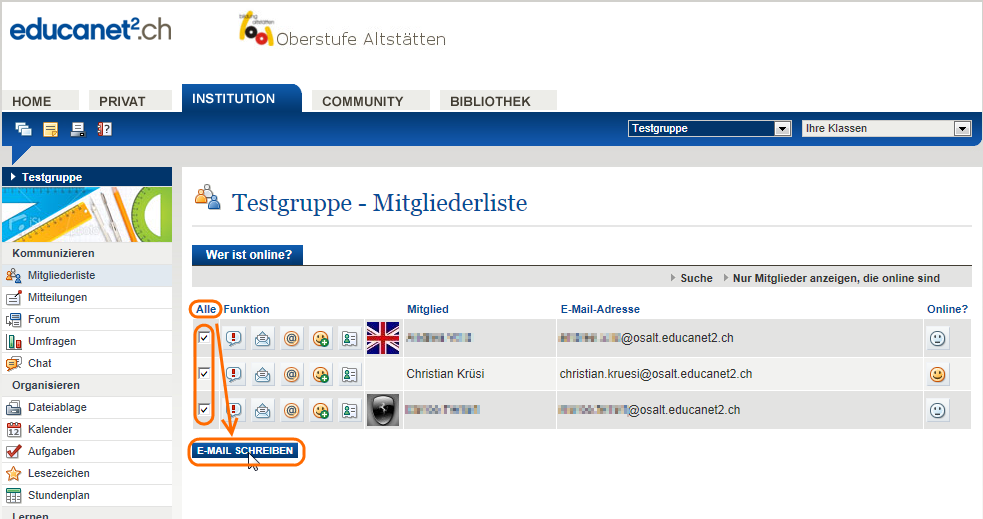Click the E-MAIL SCHREIBEN button

click(245, 451)
